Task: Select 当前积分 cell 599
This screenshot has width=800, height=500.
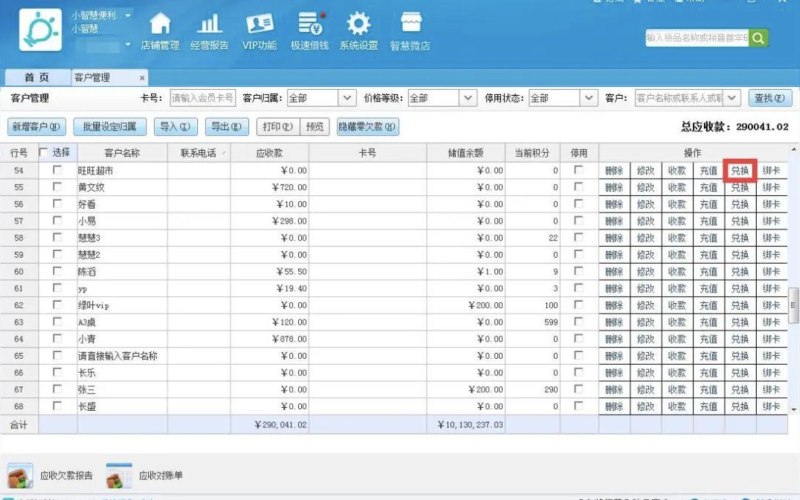Action: [x=532, y=322]
